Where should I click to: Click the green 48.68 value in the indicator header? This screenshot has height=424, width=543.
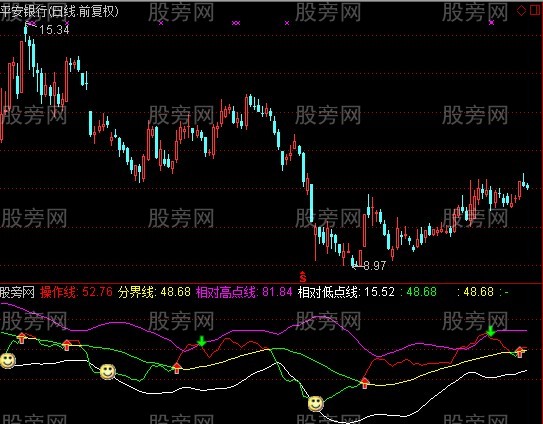point(421,292)
